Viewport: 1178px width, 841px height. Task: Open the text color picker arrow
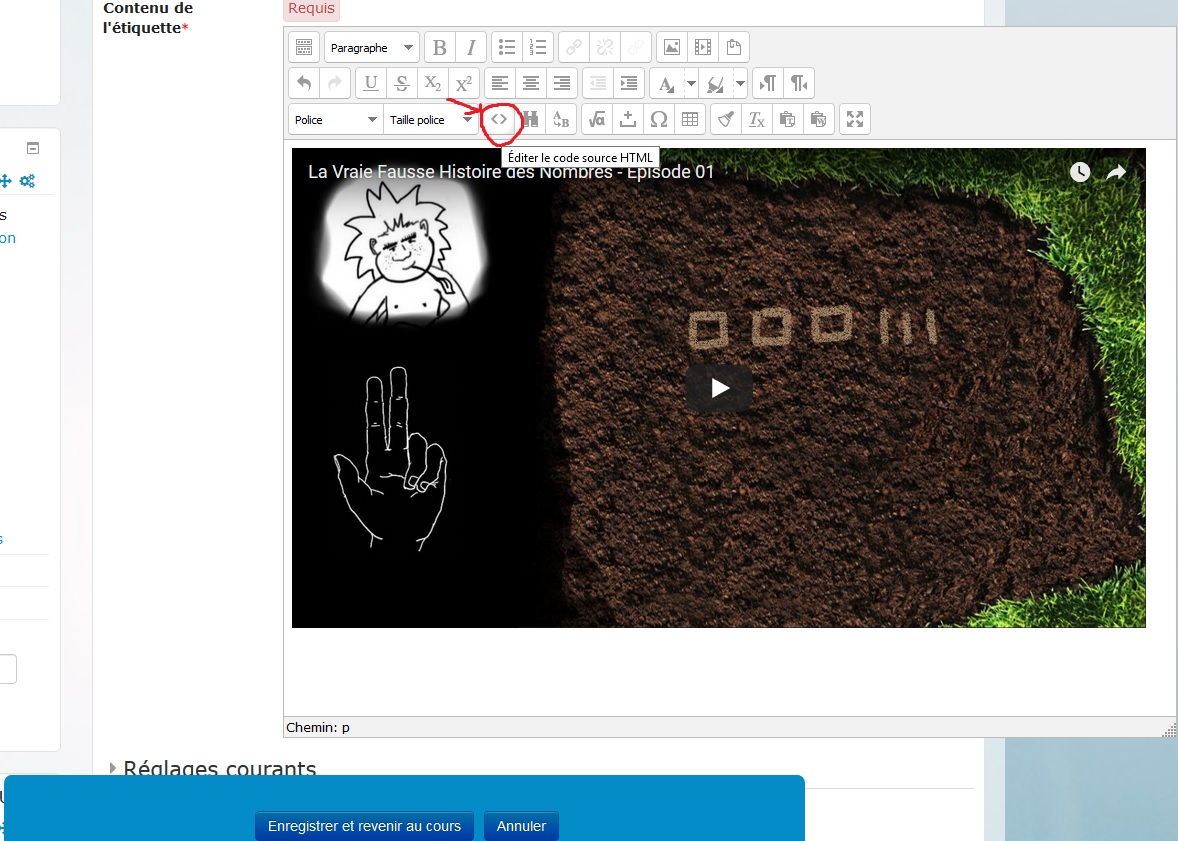(x=691, y=83)
